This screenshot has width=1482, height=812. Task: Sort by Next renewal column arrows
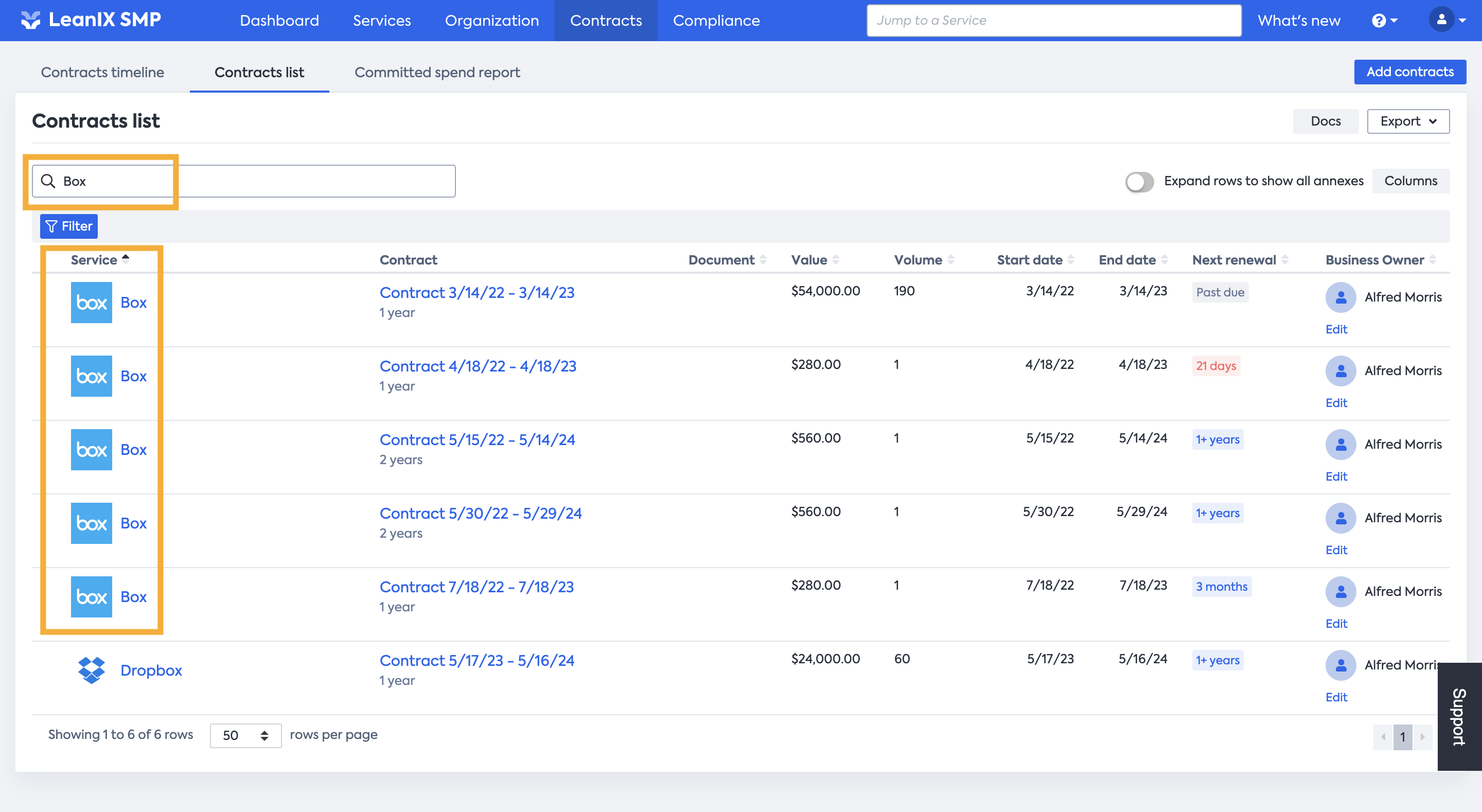1285,260
